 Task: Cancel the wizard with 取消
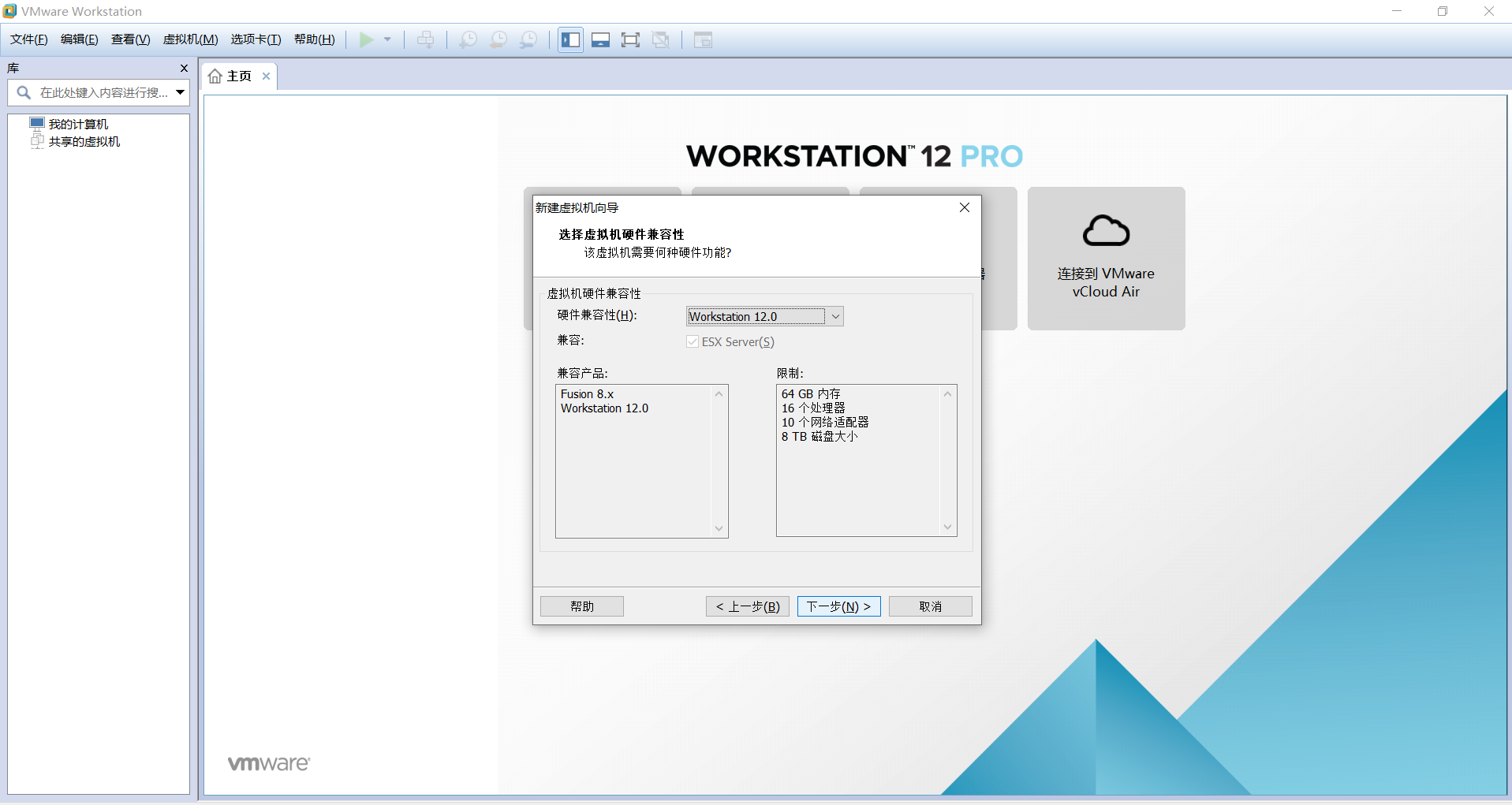tap(931, 606)
